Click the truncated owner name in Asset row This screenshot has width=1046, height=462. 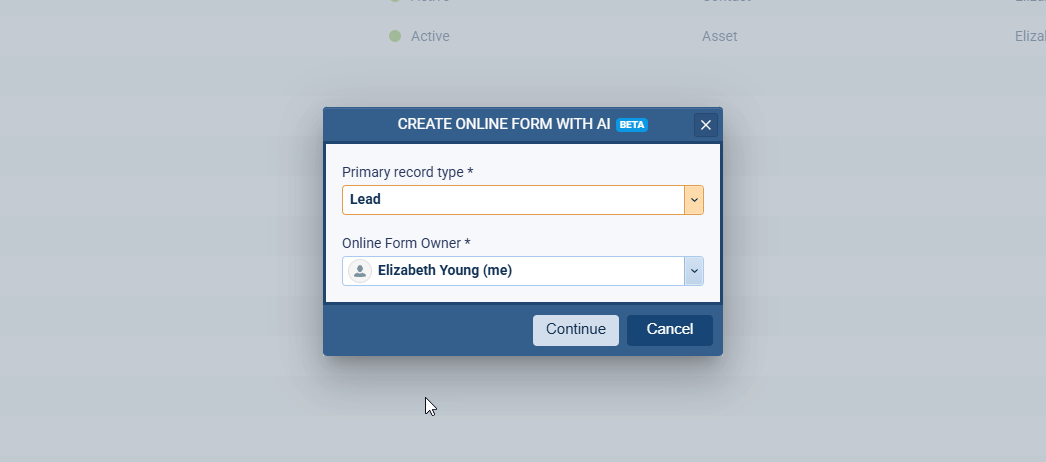click(1030, 36)
